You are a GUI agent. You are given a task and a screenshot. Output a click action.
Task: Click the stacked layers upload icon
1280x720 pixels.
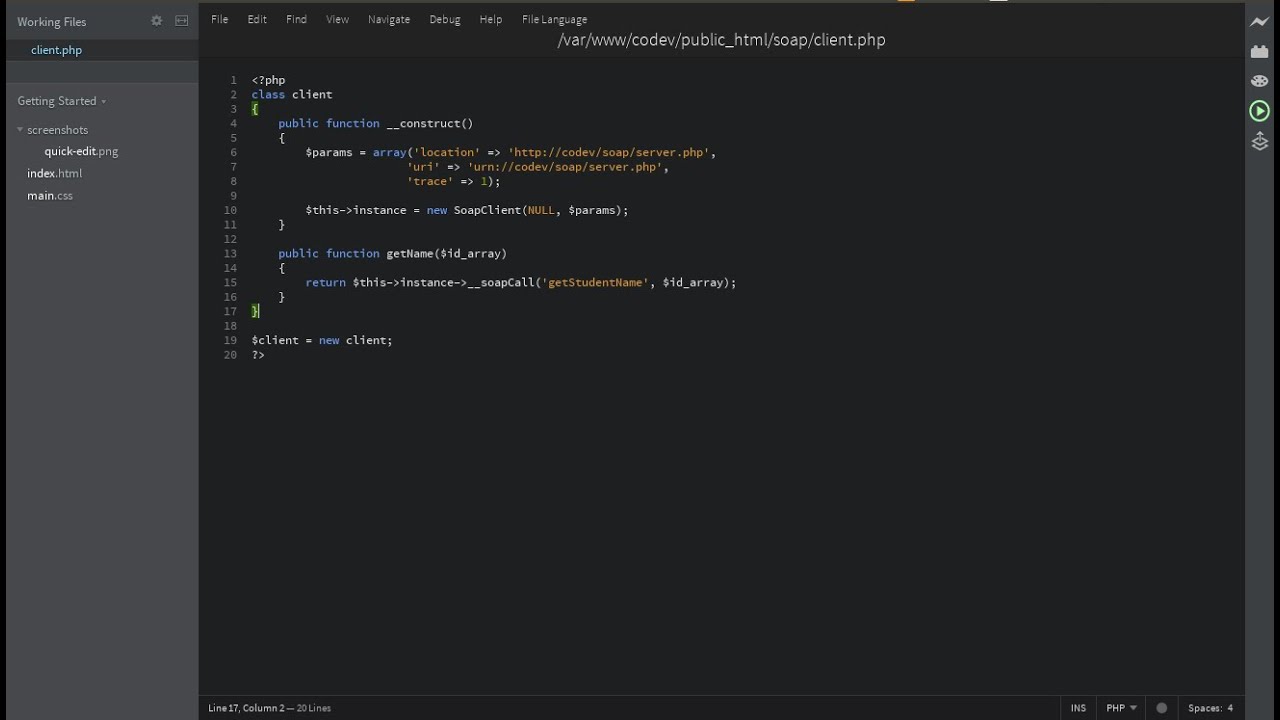1260,142
